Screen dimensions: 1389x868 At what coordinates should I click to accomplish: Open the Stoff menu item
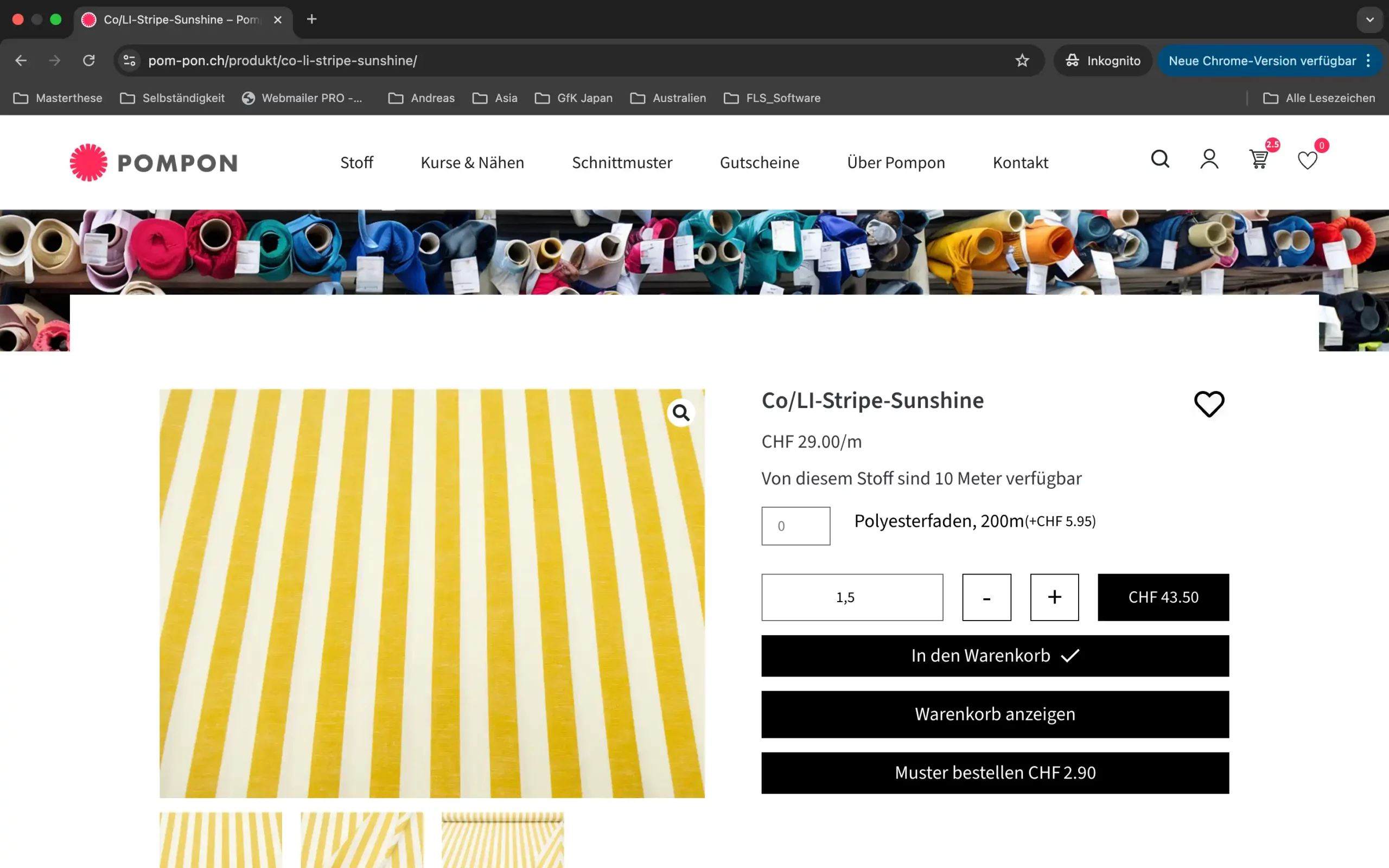click(x=356, y=162)
